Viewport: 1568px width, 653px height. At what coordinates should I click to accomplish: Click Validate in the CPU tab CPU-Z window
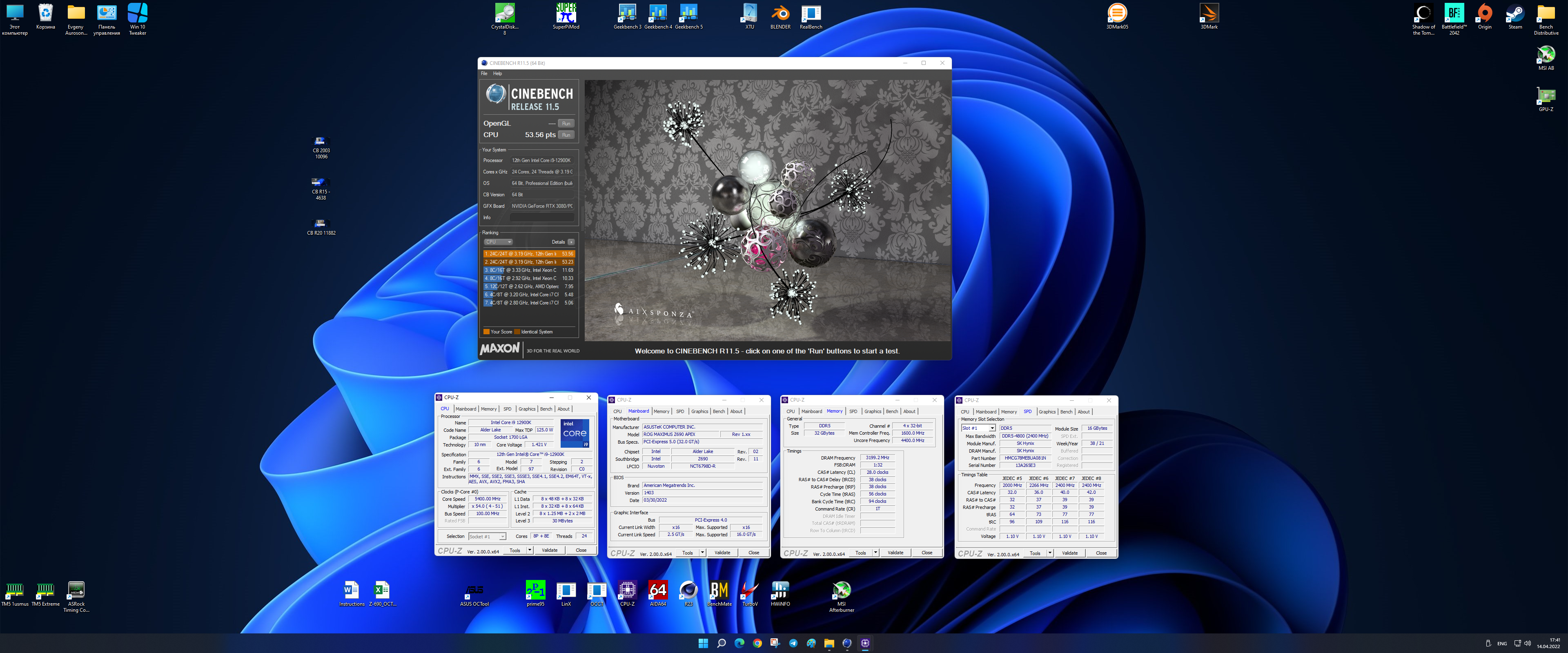(x=550, y=550)
